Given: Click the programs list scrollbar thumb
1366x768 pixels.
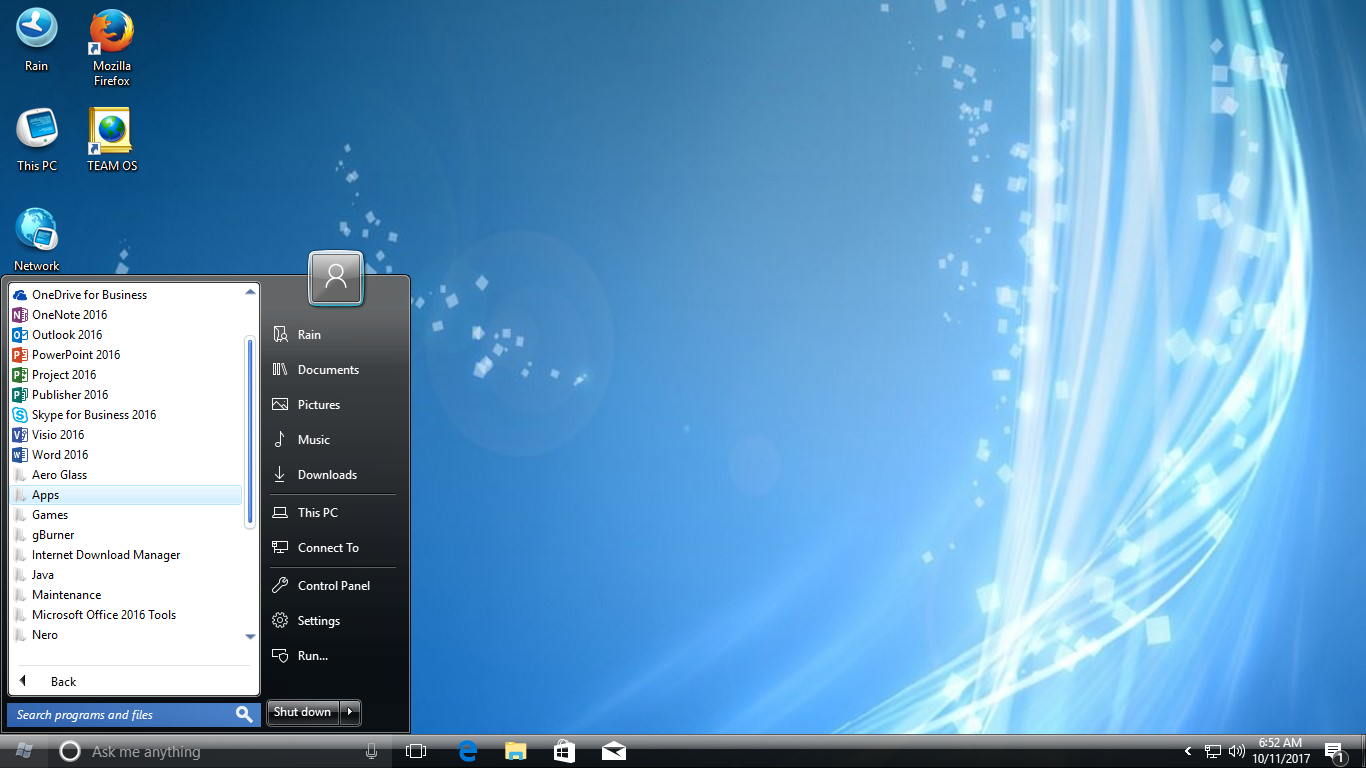Looking at the screenshot, I should [250, 432].
